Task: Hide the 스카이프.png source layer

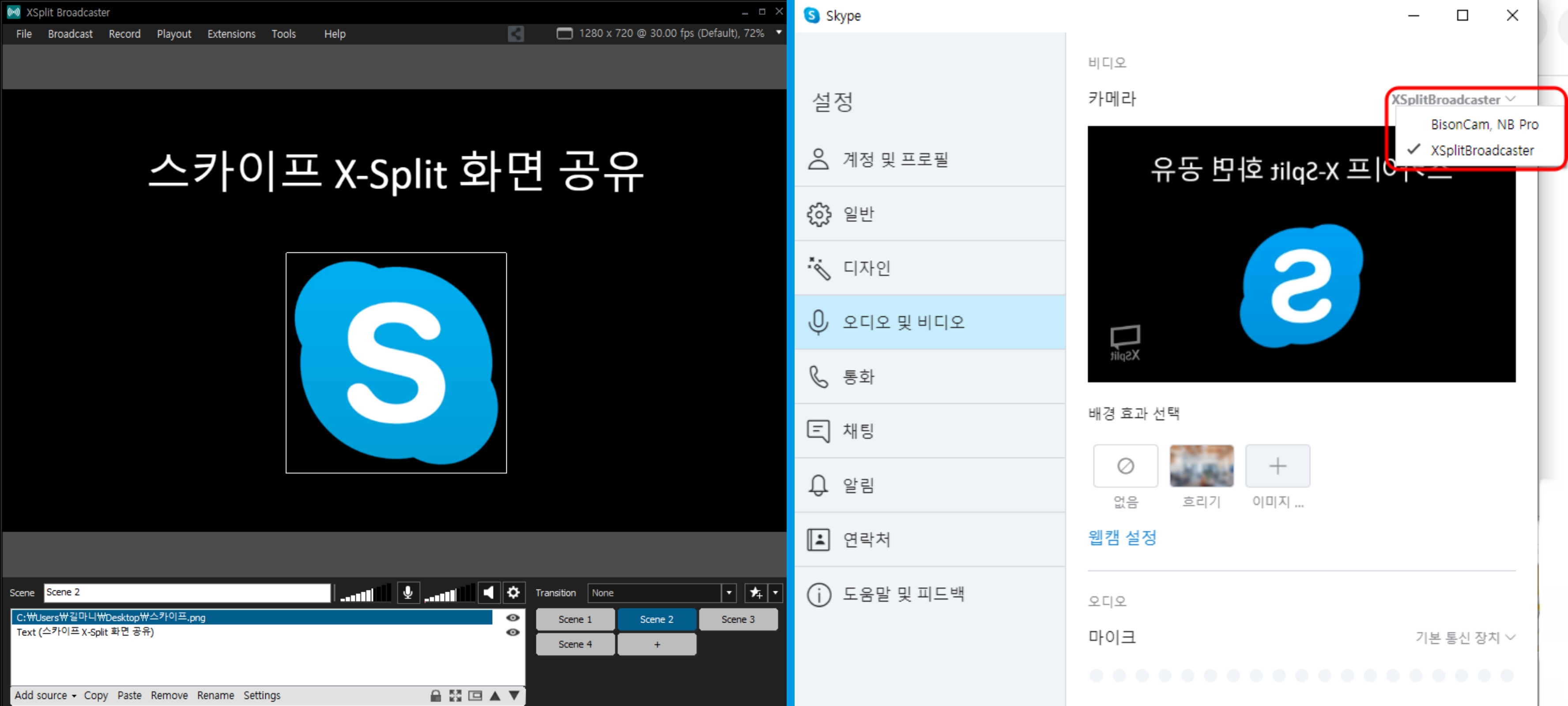Action: pos(513,617)
